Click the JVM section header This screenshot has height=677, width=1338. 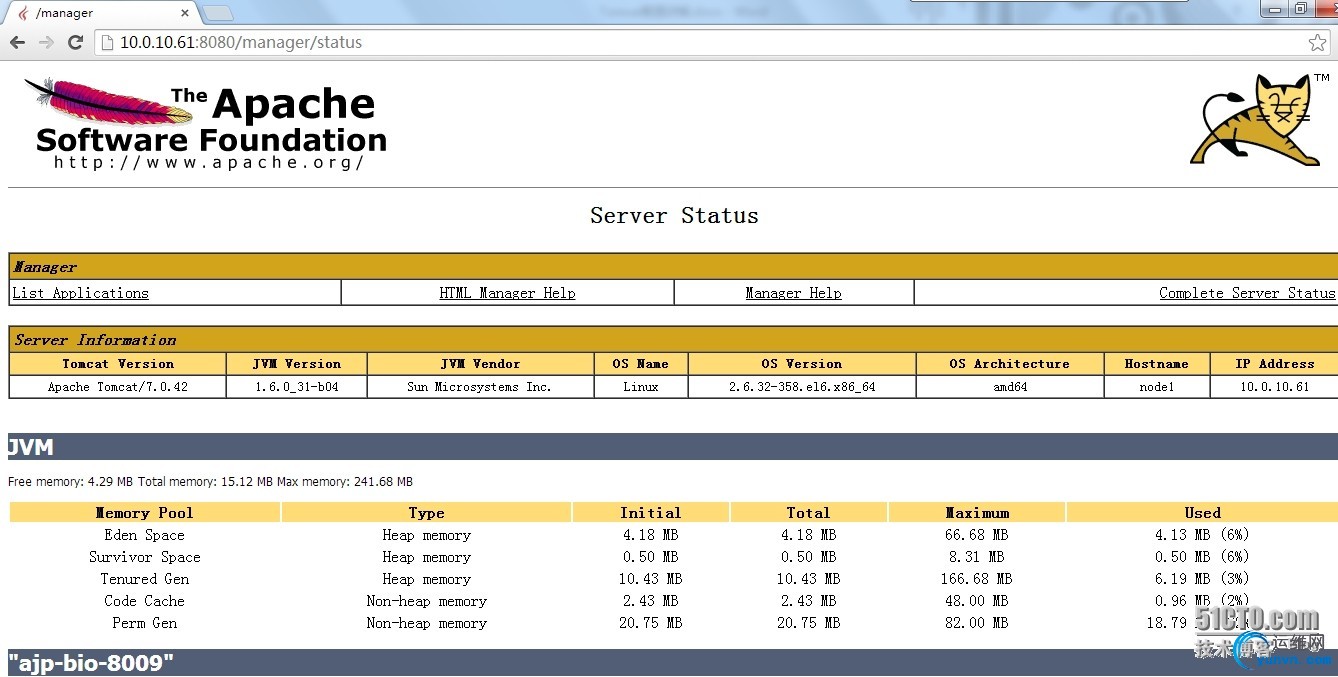coord(673,447)
